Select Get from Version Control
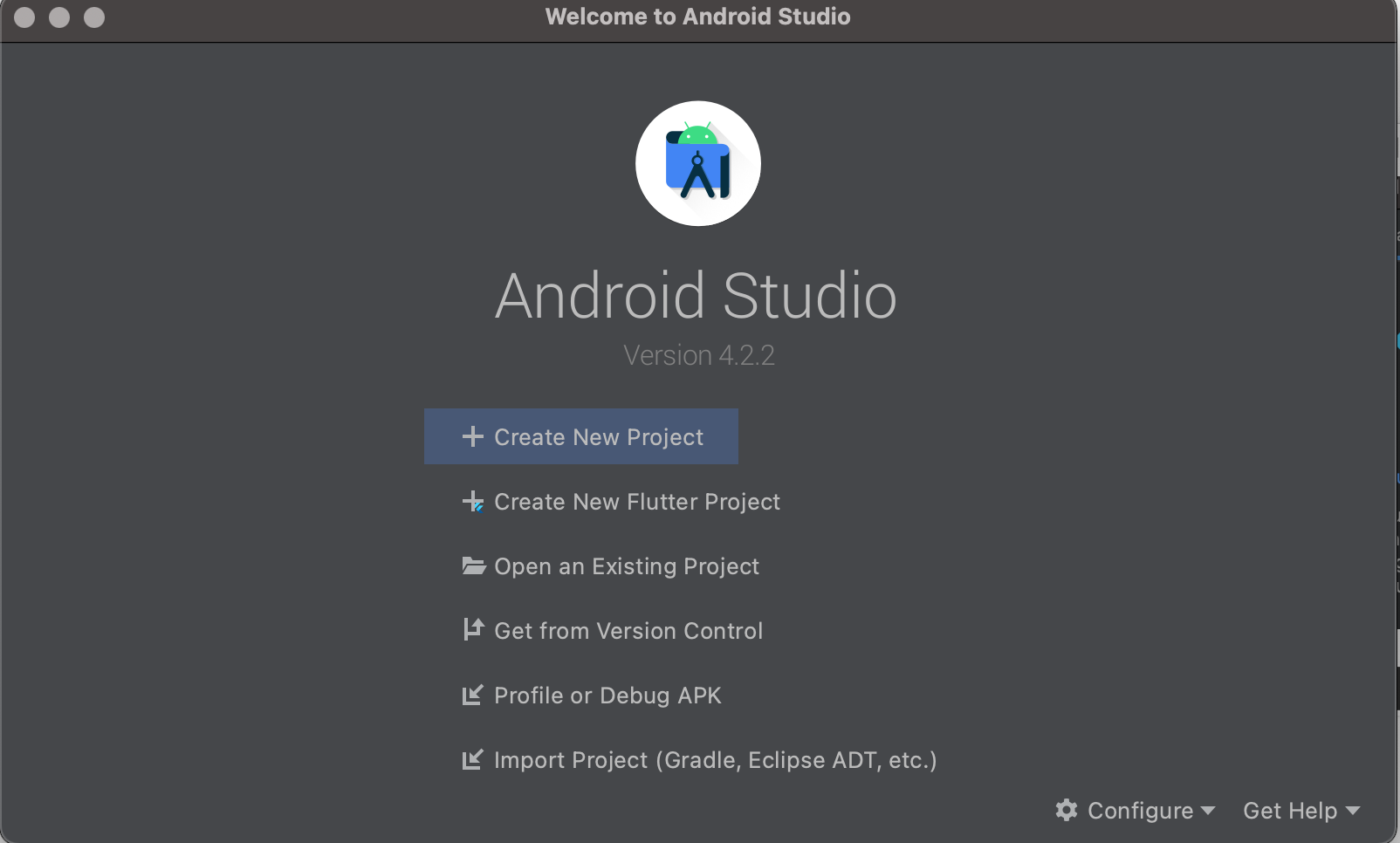This screenshot has width=1400, height=843. tap(612, 631)
